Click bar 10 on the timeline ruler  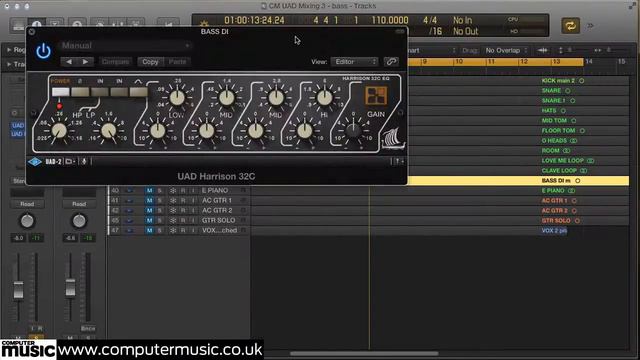tap(459, 61)
